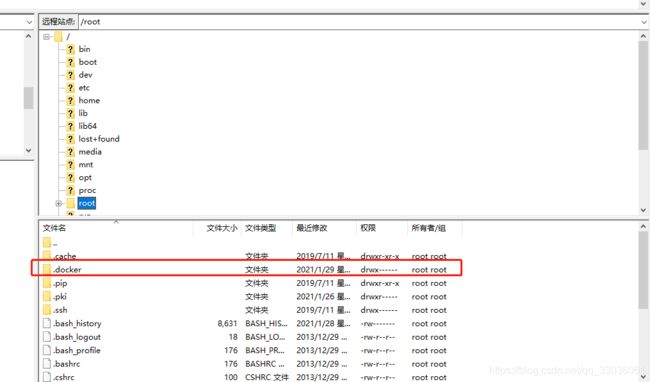The image size is (650, 382).
Task: Click the folder icon of slash node
Action: 58,37
